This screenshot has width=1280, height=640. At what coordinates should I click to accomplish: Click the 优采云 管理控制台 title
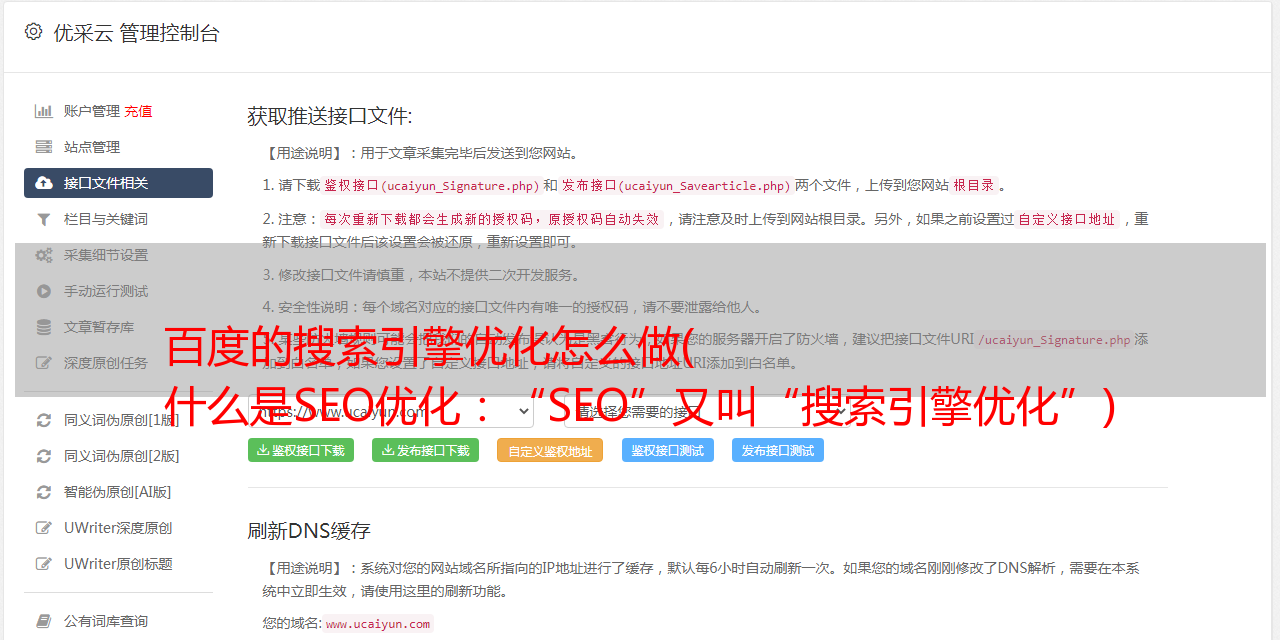click(136, 33)
